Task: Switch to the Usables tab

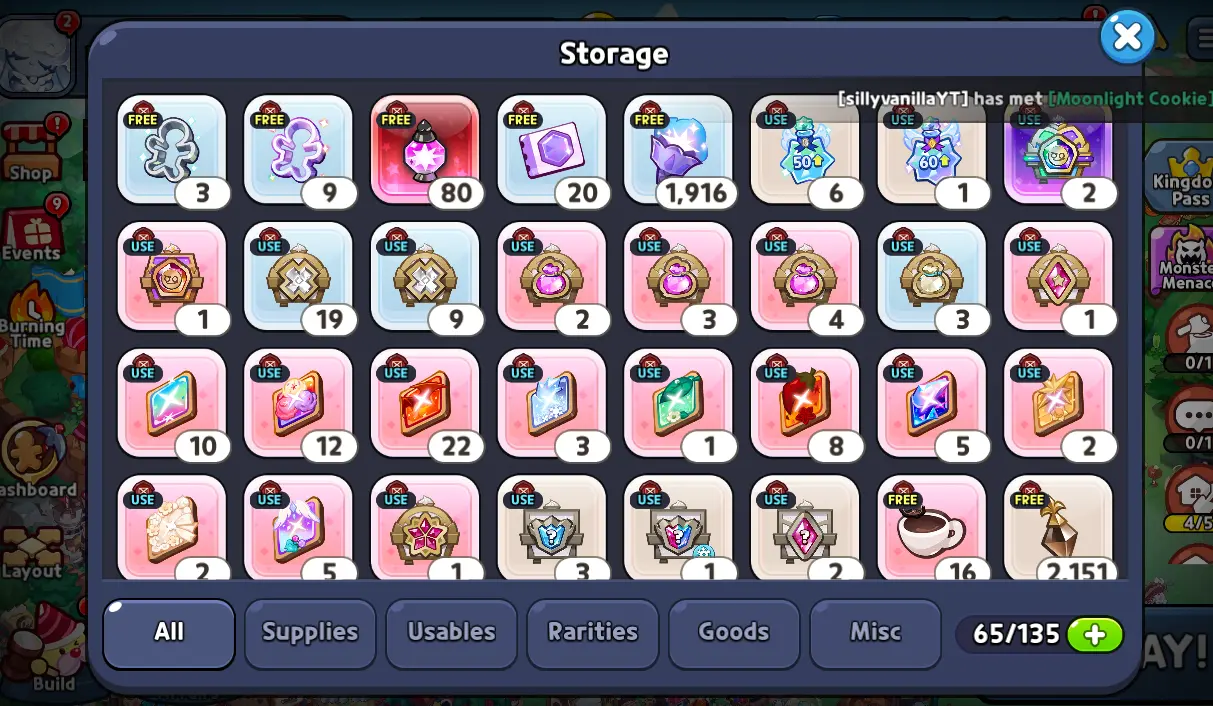Action: [x=451, y=633]
